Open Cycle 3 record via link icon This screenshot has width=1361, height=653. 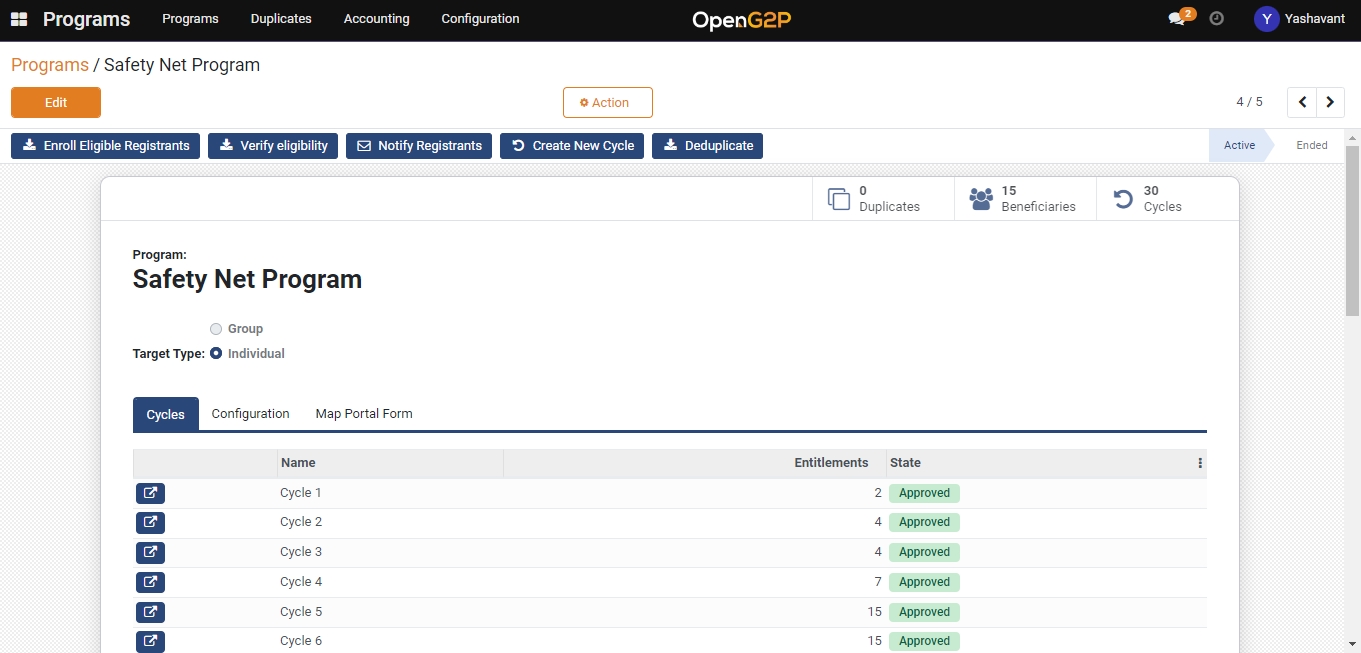click(150, 552)
